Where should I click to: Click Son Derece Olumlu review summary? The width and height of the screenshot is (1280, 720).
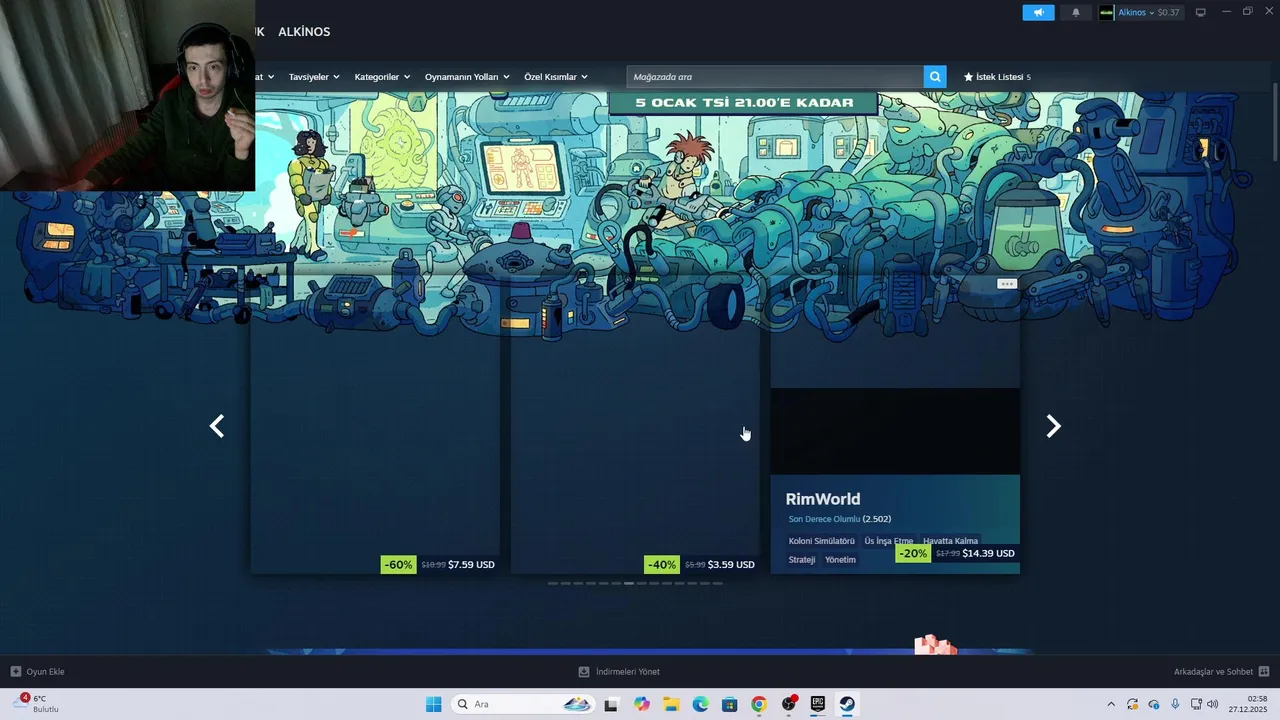(x=824, y=519)
